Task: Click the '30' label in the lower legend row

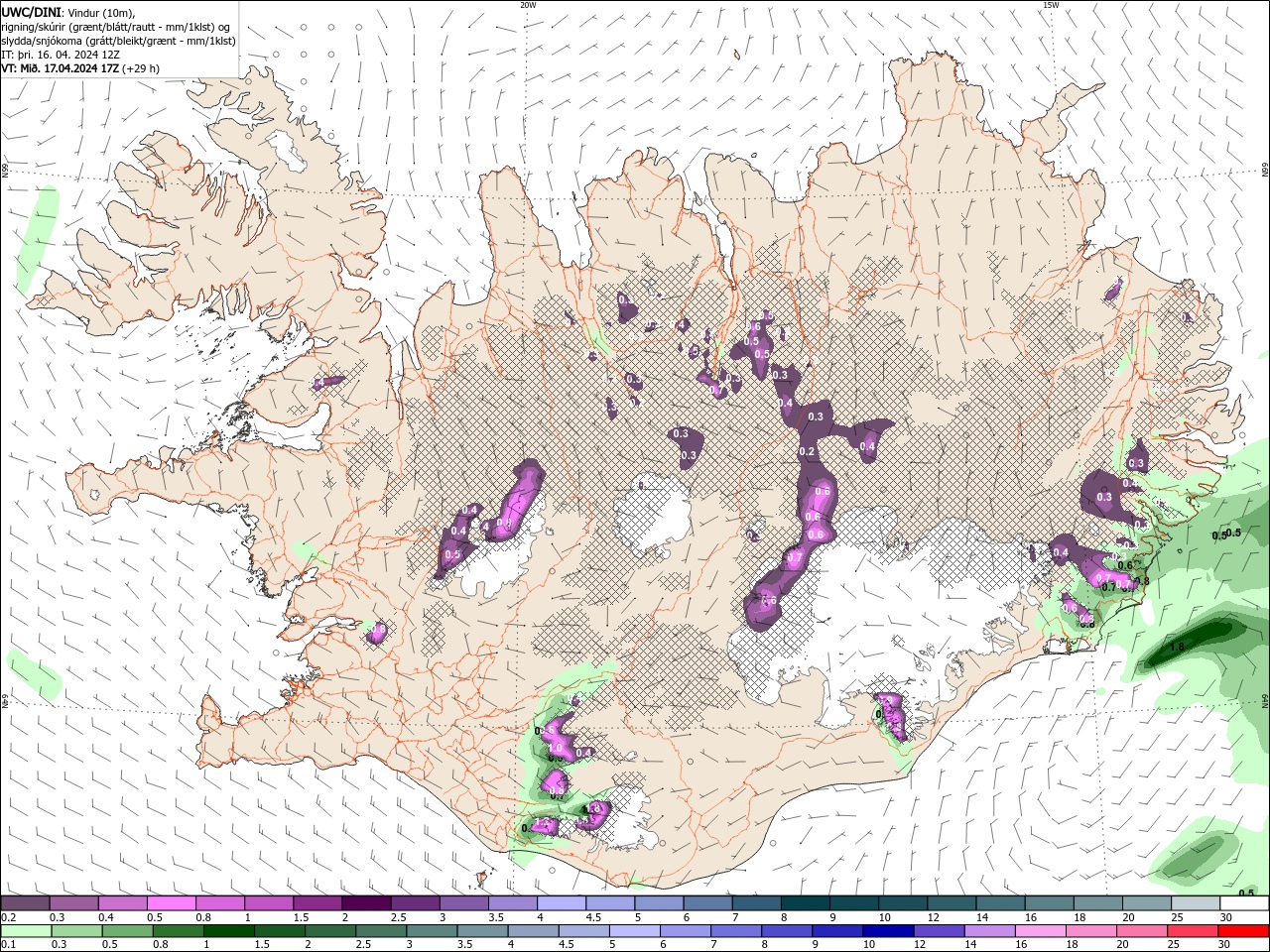Action: (1226, 945)
